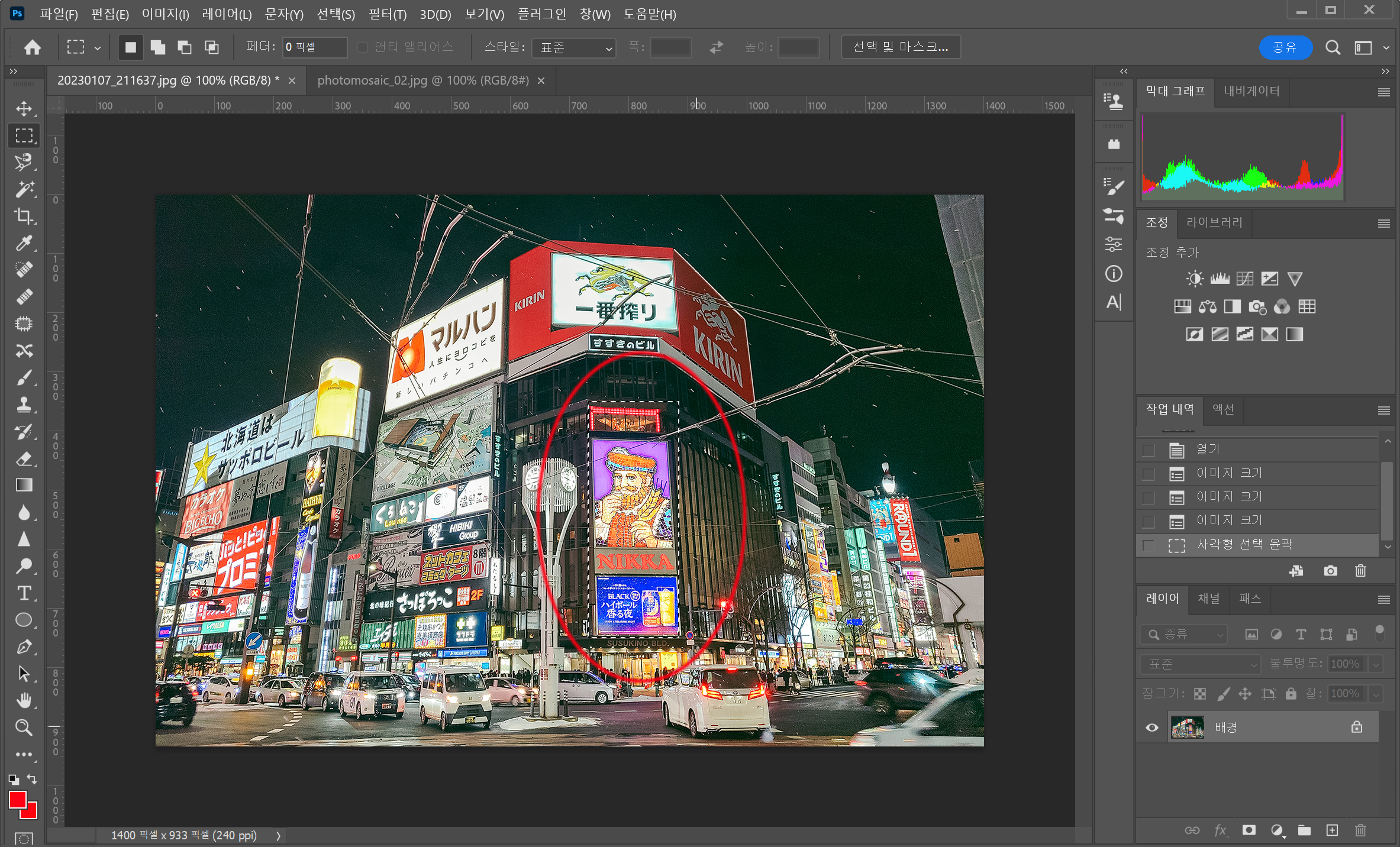Expand the marquee tool preset picker arrow

98,47
